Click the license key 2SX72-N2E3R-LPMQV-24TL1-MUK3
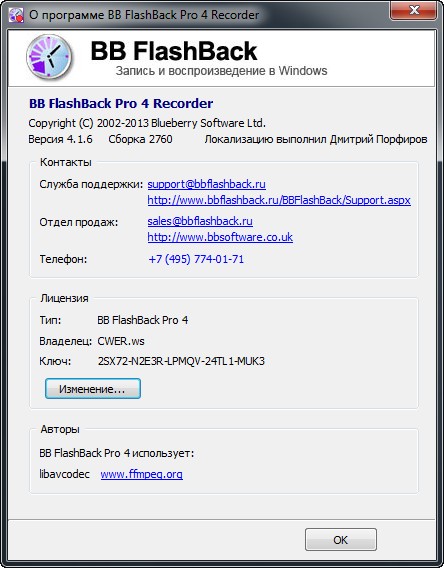The height and width of the screenshot is (568, 444). coord(181,361)
